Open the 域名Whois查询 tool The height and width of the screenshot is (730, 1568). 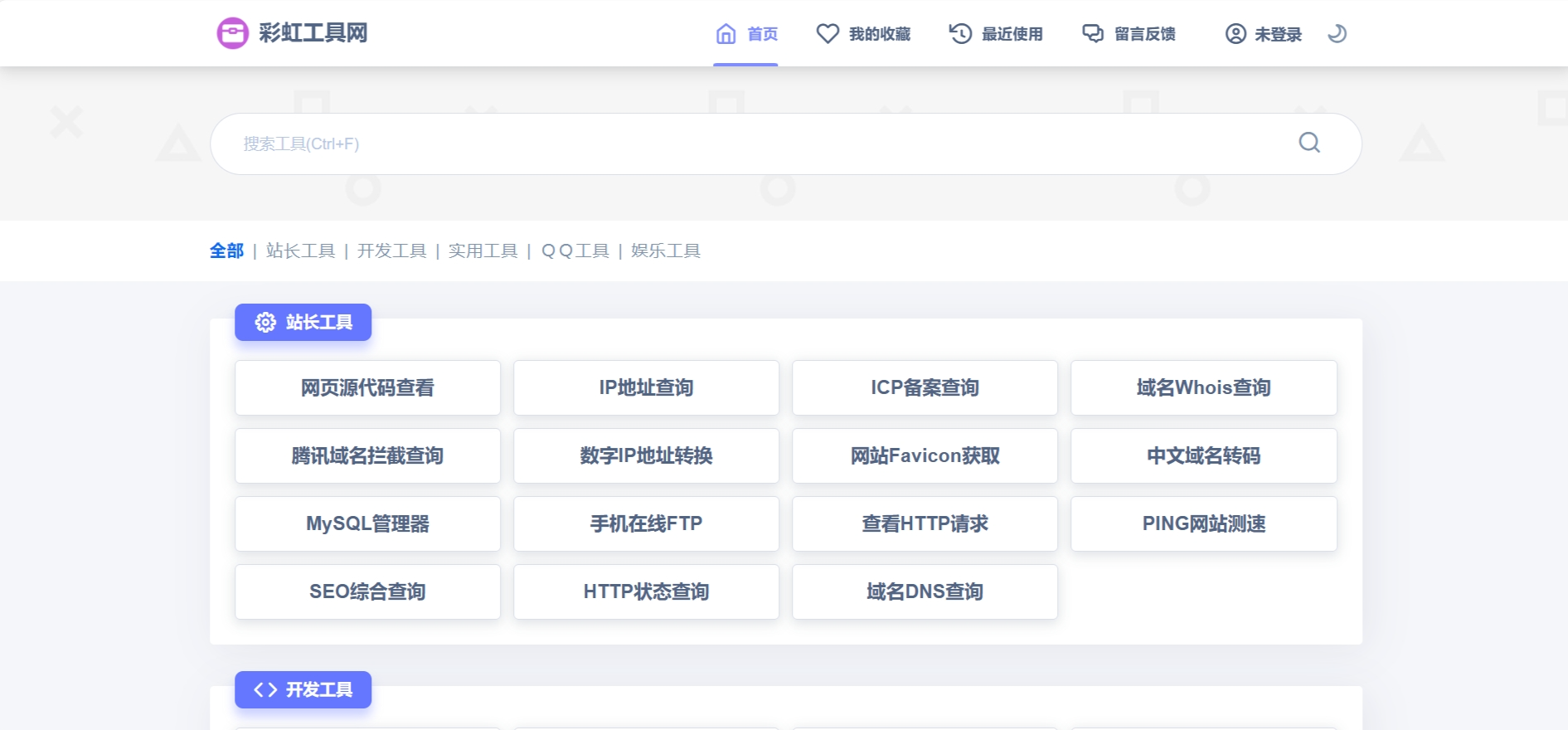[1203, 387]
